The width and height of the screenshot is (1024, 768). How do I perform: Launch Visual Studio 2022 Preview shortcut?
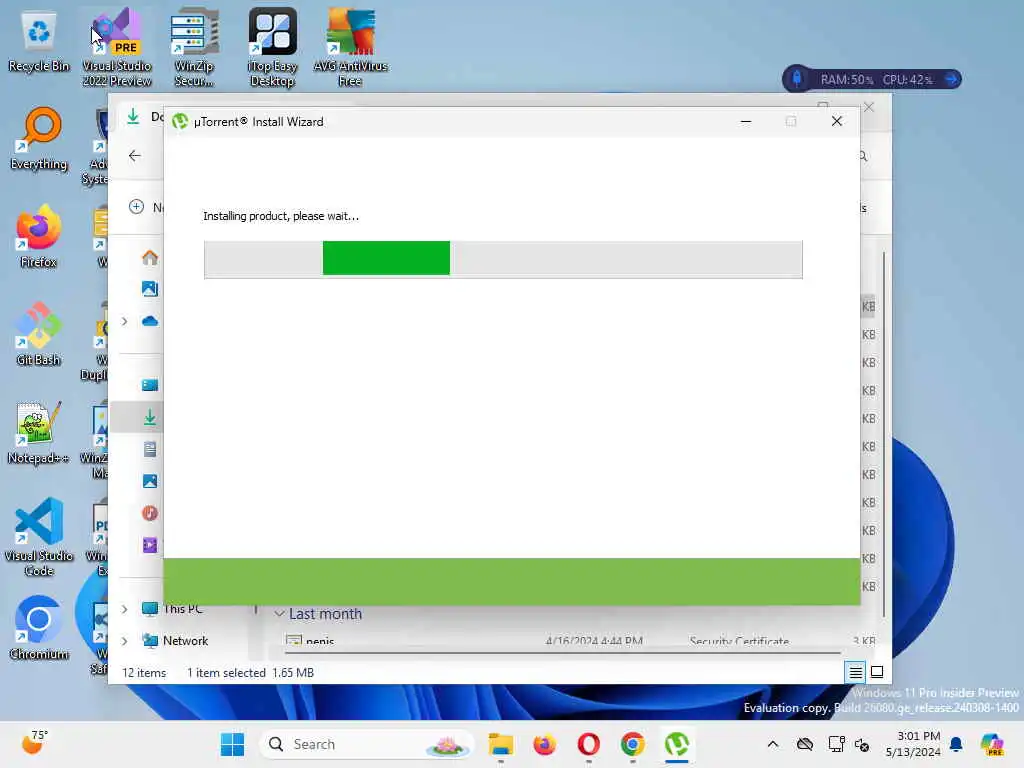click(117, 47)
